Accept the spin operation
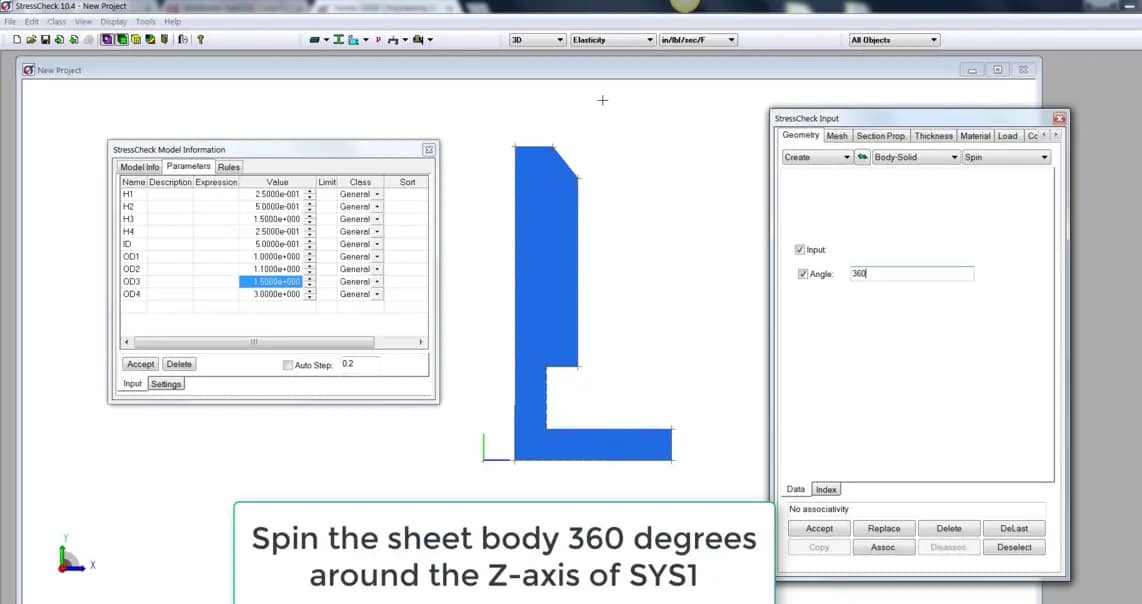 [818, 528]
